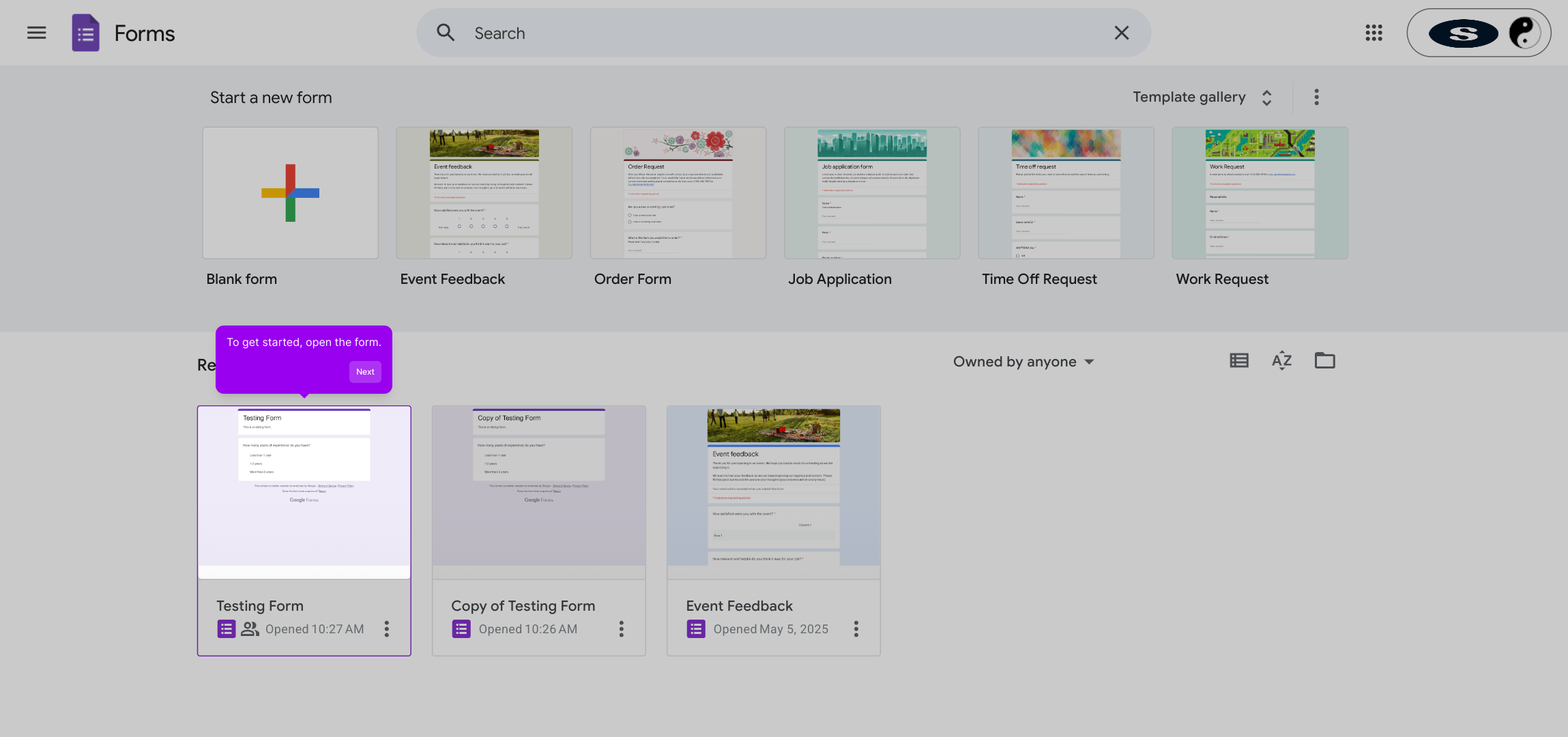Open the AZ sort options
The image size is (1568, 737).
click(x=1282, y=361)
